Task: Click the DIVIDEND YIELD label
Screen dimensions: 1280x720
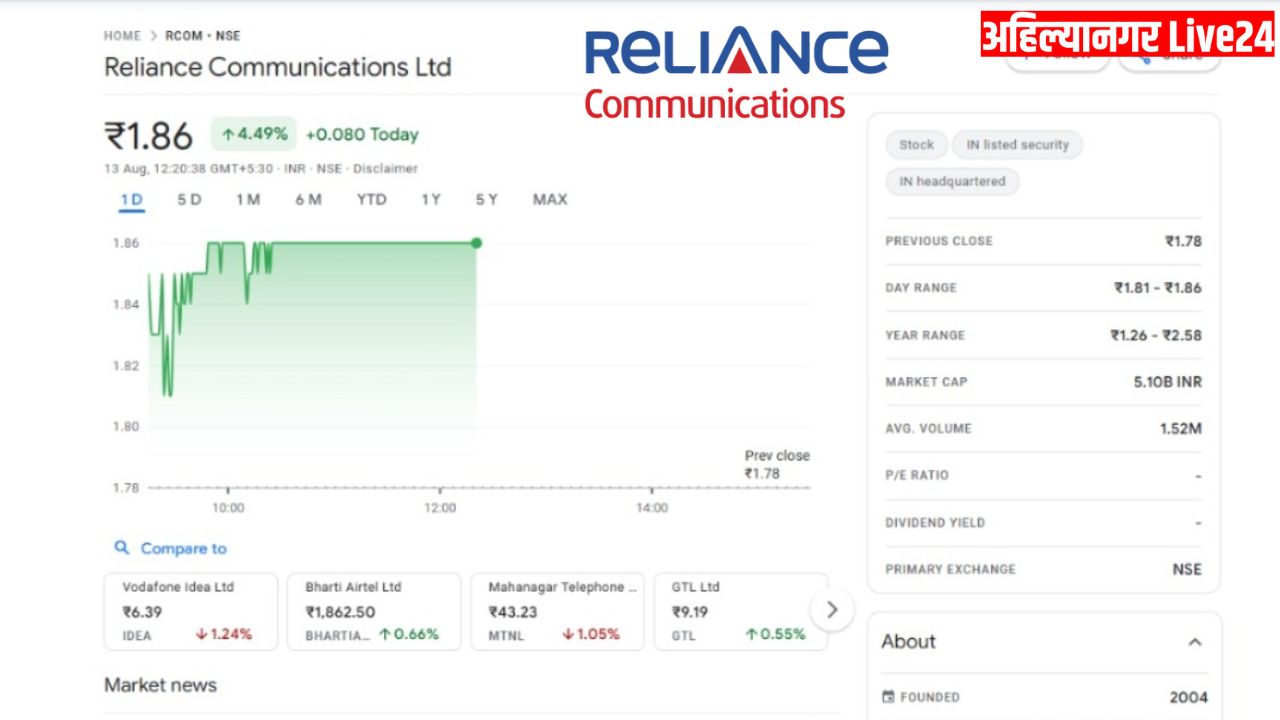Action: (x=935, y=523)
